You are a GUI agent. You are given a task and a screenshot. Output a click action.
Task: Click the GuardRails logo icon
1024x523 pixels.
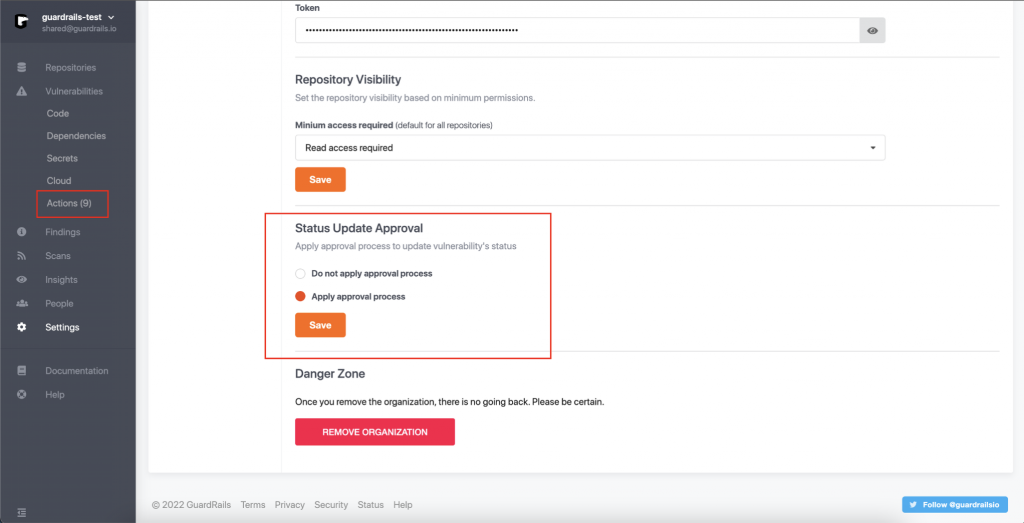21,22
